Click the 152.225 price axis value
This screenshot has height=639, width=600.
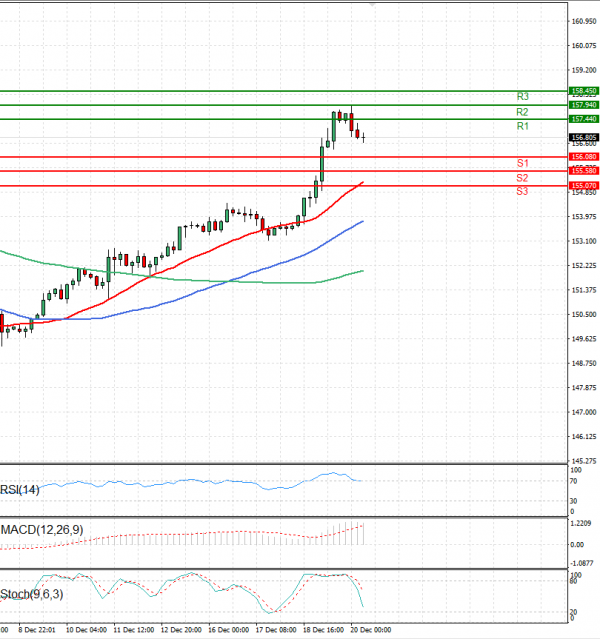pos(584,266)
